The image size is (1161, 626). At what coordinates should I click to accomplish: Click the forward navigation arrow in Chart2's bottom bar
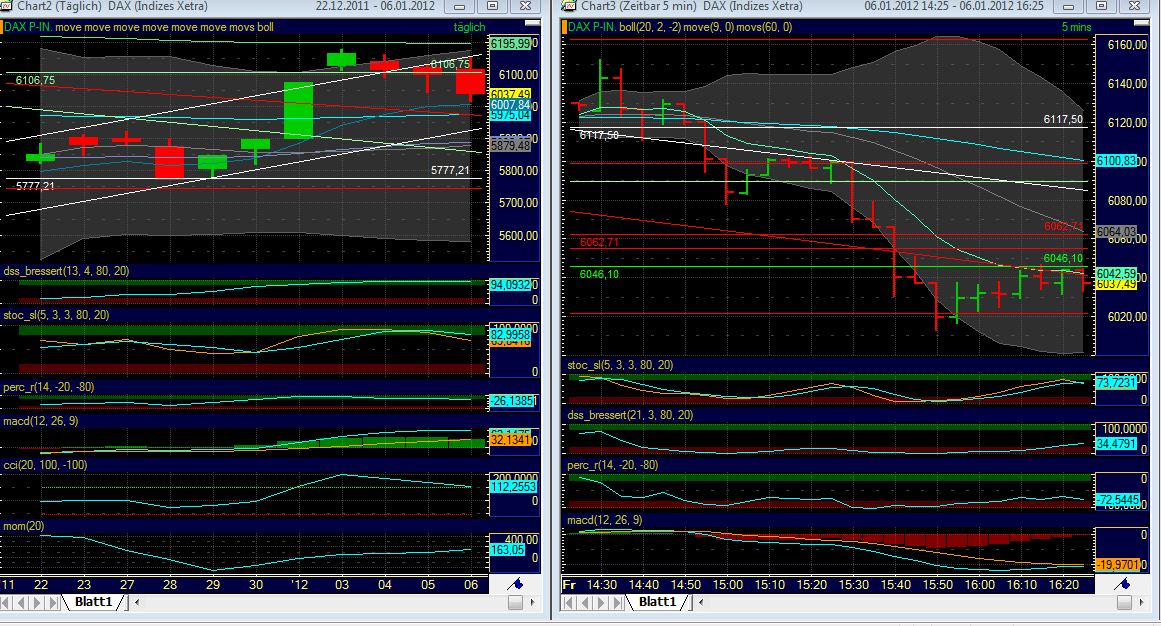[36, 603]
